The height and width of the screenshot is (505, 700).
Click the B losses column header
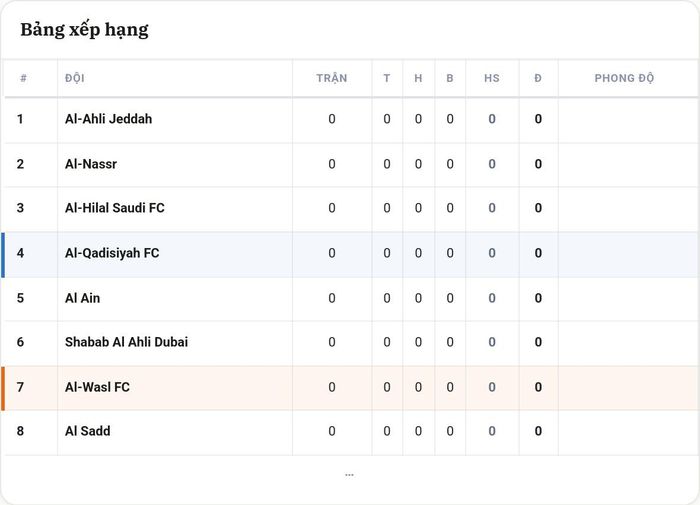pos(450,78)
